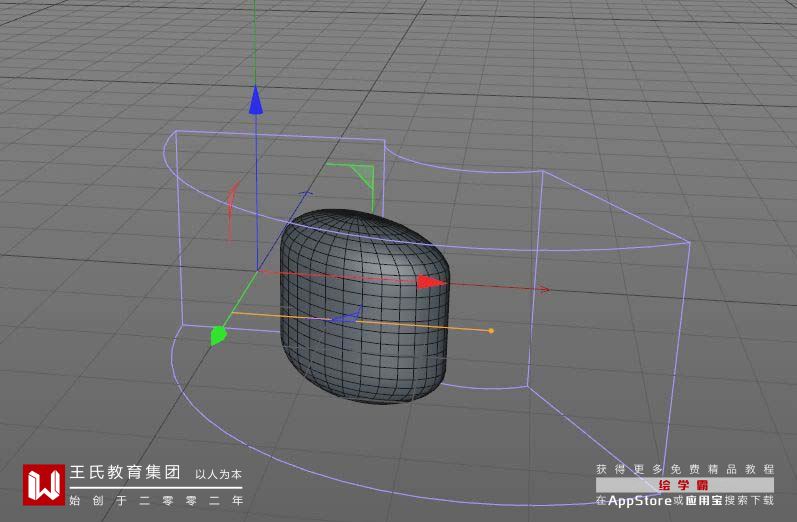Click the orange deformer handle dot
The width and height of the screenshot is (797, 522).
pyautogui.click(x=491, y=331)
